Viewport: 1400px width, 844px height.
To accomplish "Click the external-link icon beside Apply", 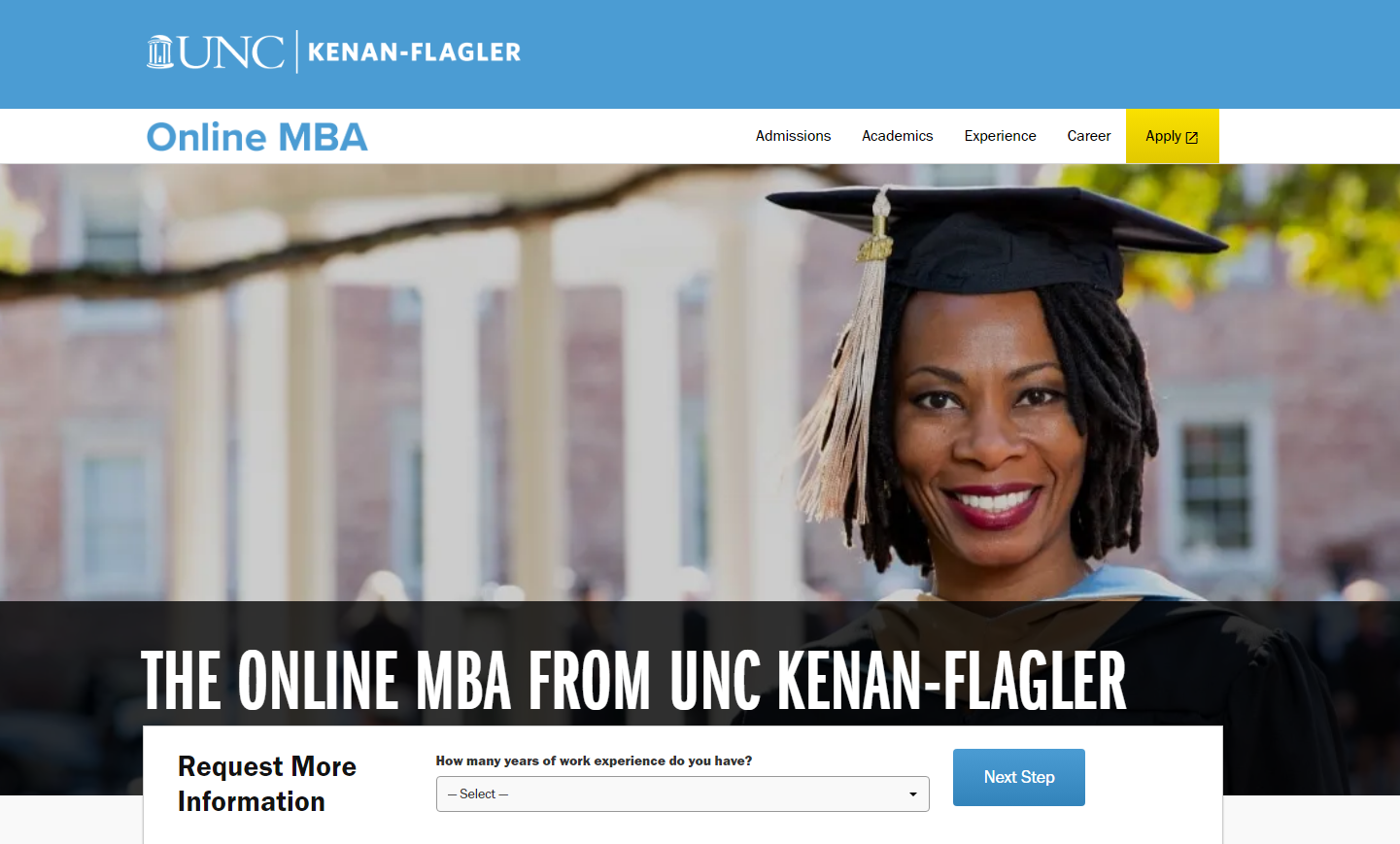I will tap(1192, 137).
